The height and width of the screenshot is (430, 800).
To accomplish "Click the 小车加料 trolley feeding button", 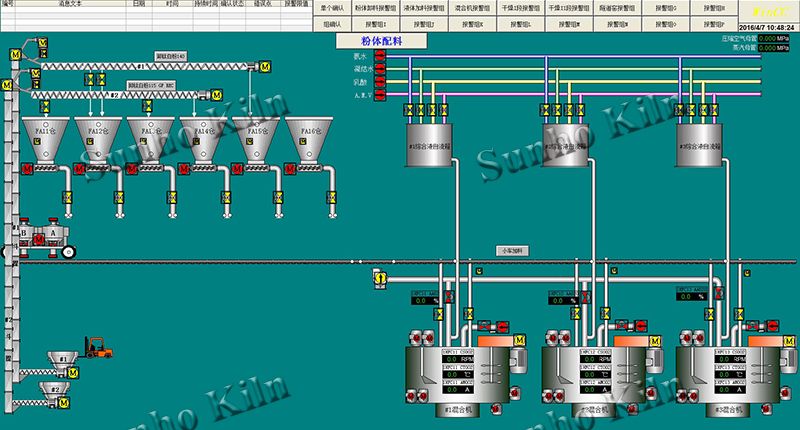I will pyautogui.click(x=512, y=251).
